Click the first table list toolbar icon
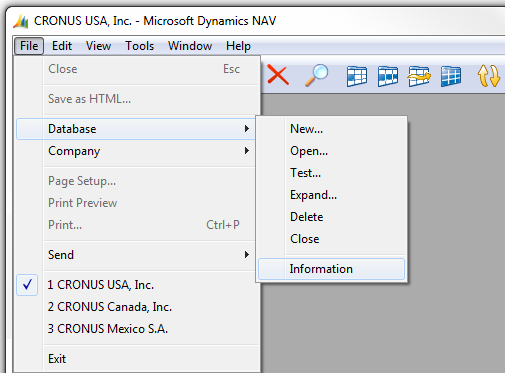The width and height of the screenshot is (505, 373). point(357,76)
